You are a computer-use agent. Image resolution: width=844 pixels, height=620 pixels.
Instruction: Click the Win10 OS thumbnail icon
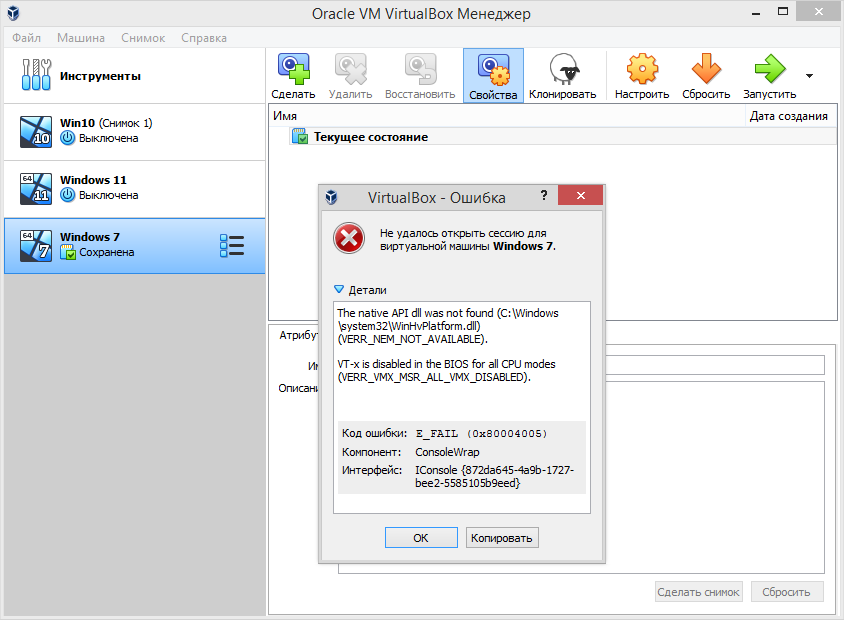[36, 132]
